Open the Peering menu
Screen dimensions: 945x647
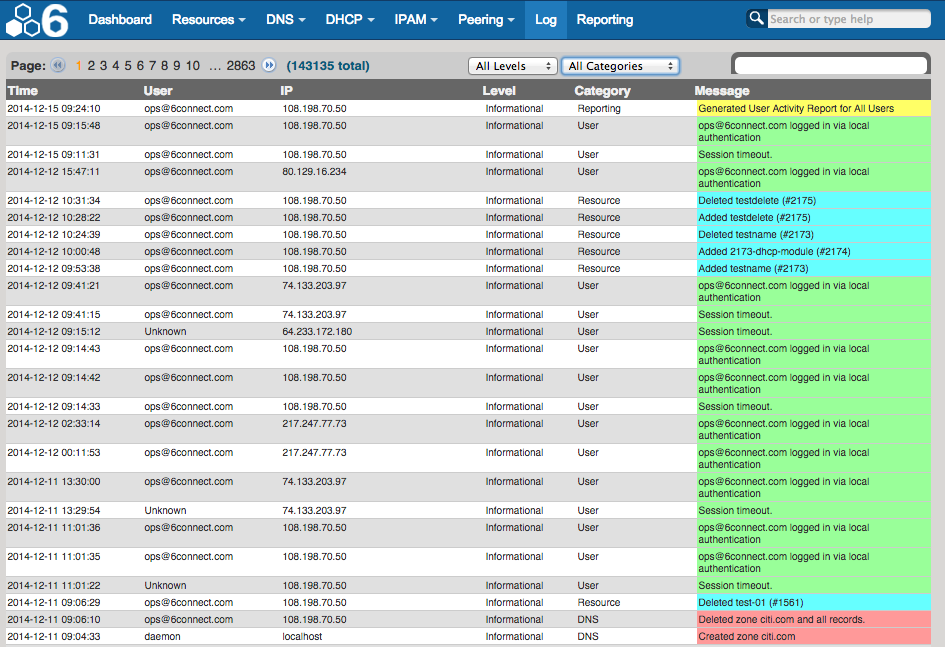point(486,20)
